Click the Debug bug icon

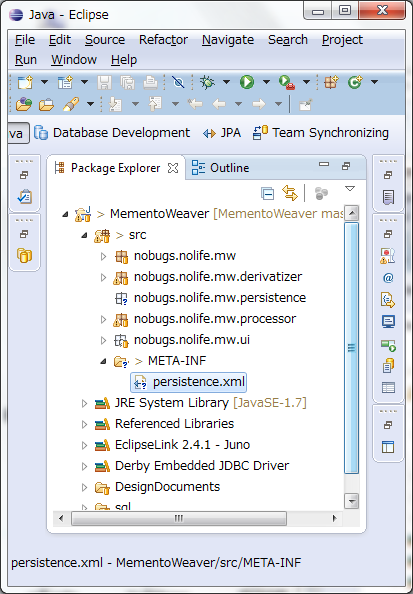[207, 82]
